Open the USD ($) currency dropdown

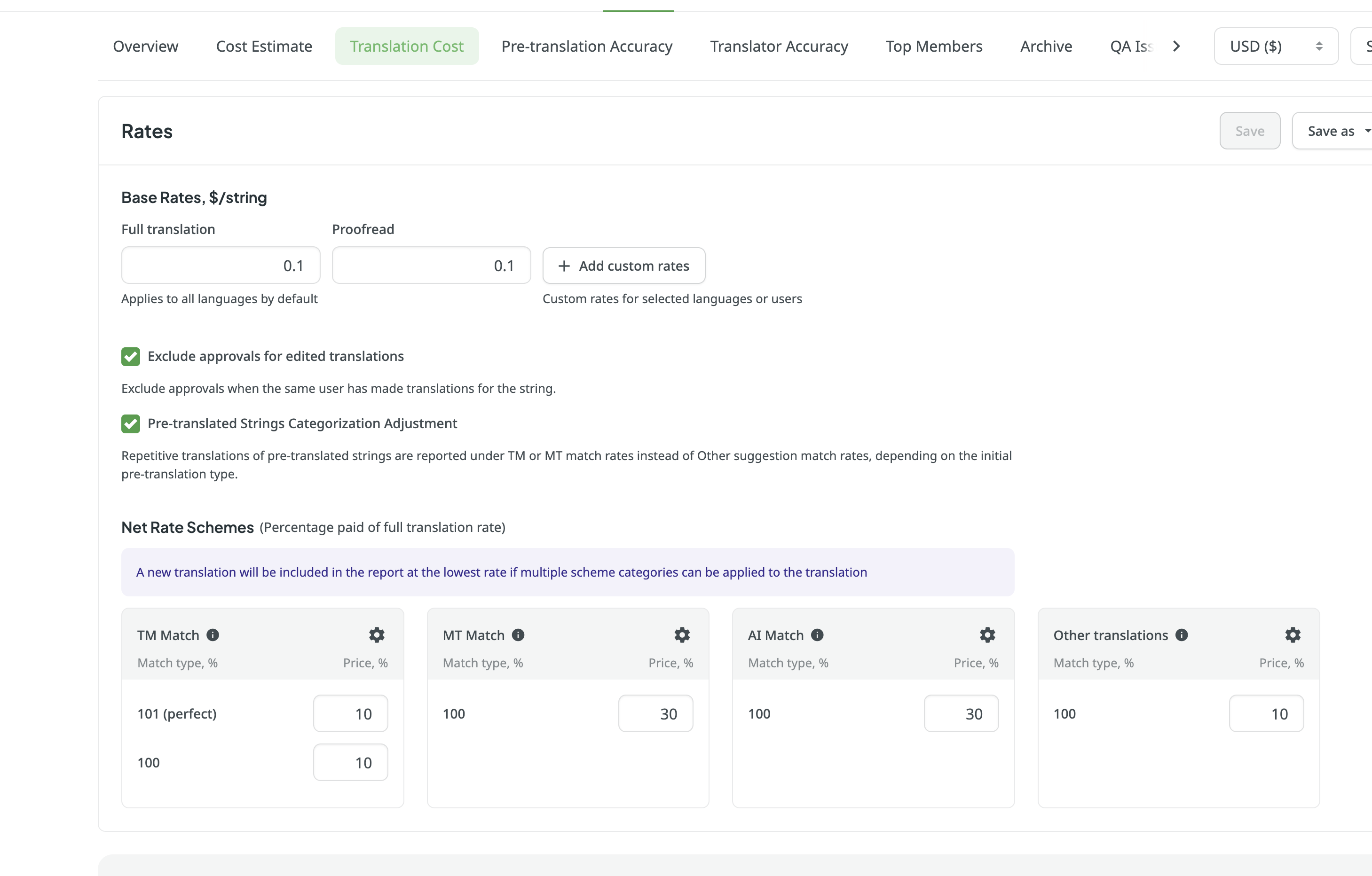(1276, 46)
